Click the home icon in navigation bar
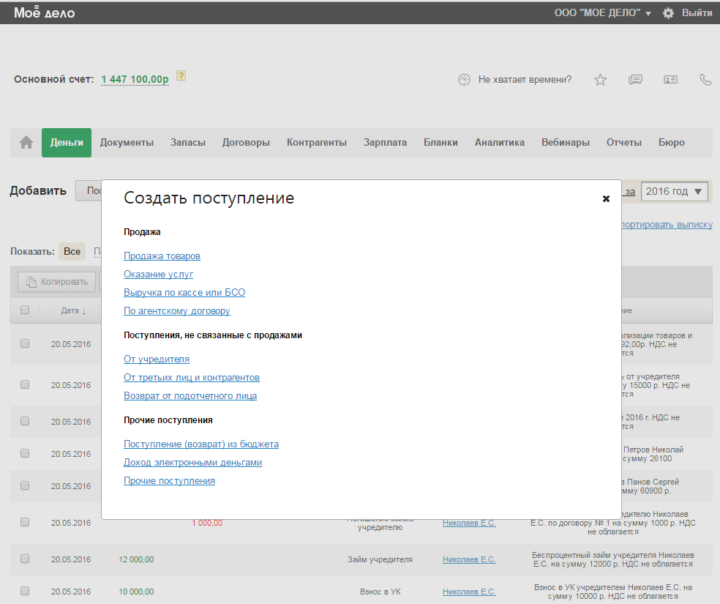The width and height of the screenshot is (720, 604). [26, 143]
